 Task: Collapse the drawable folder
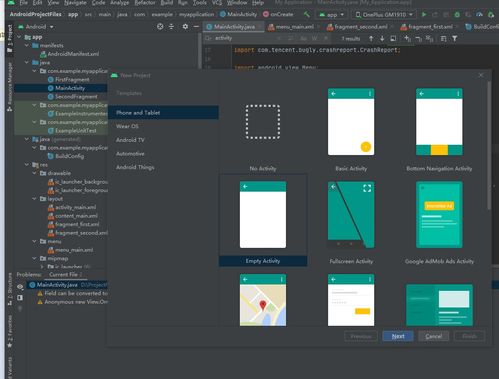pos(34,173)
